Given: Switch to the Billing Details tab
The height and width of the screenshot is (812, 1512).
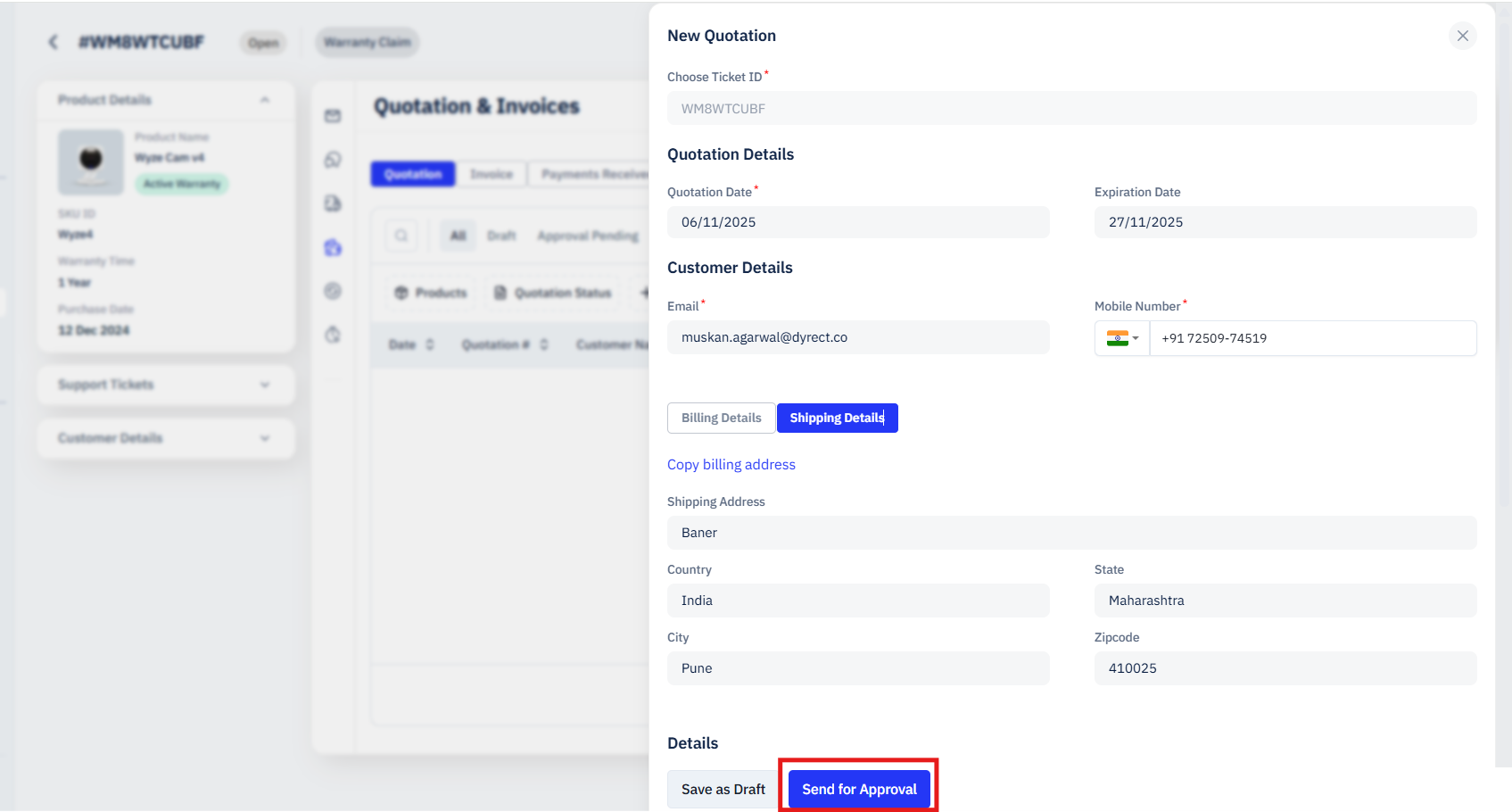Looking at the screenshot, I should [x=721, y=418].
